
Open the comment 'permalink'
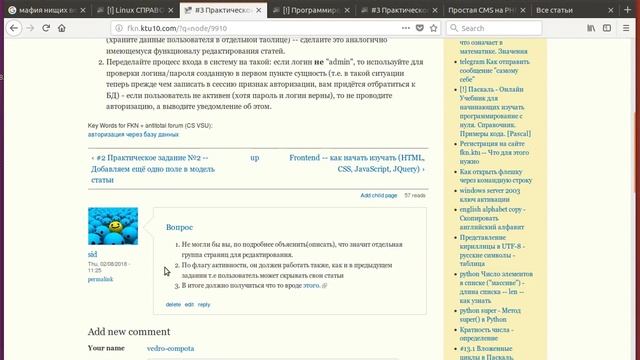click(x=100, y=279)
